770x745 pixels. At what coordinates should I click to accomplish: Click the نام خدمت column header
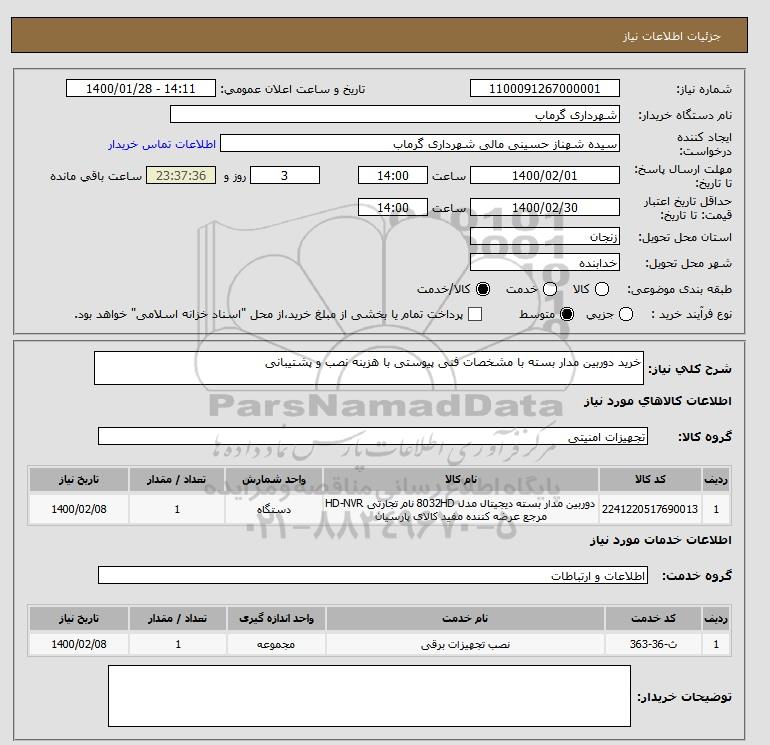click(465, 618)
